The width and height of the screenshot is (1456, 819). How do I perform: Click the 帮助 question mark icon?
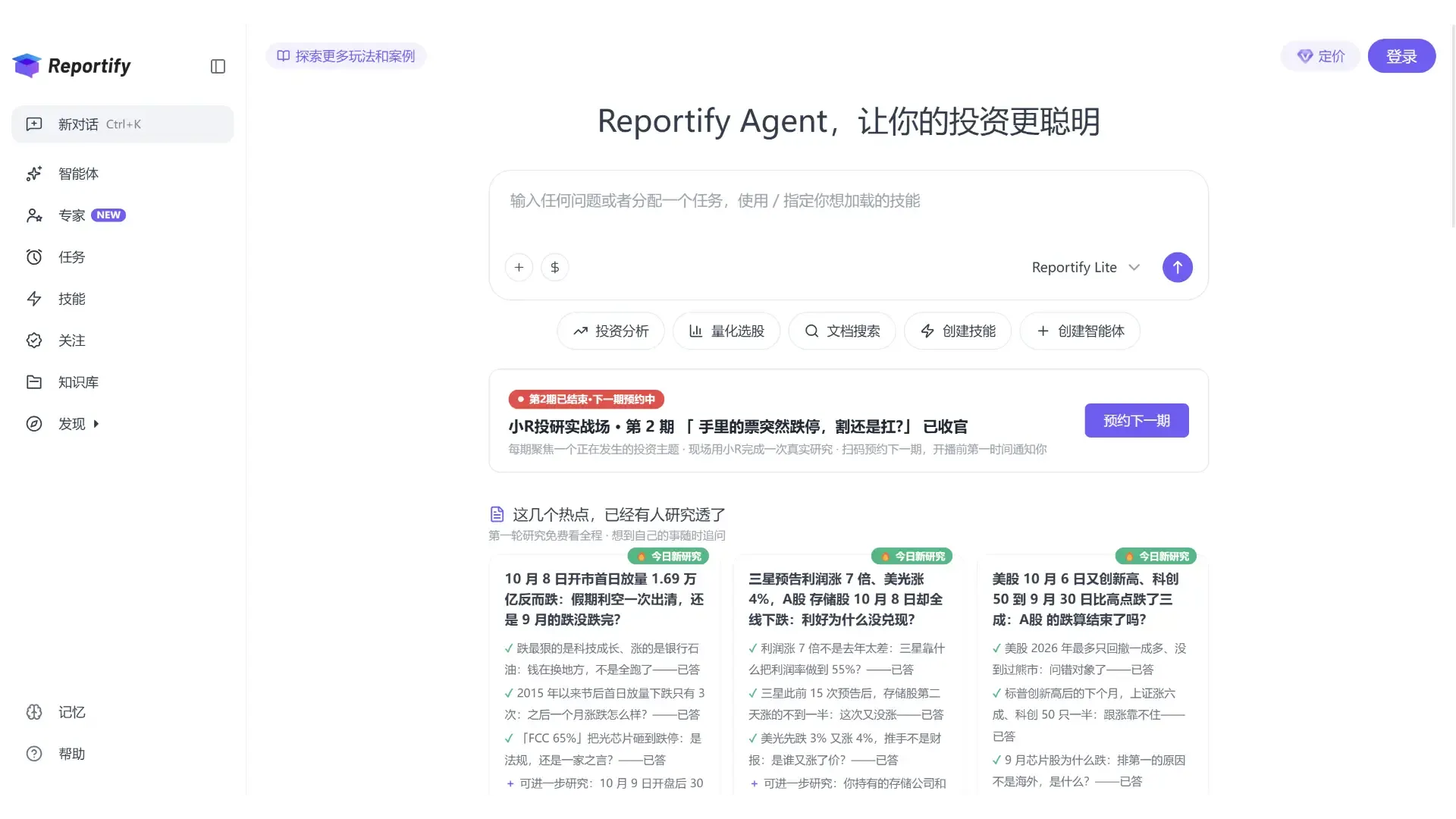coord(34,754)
